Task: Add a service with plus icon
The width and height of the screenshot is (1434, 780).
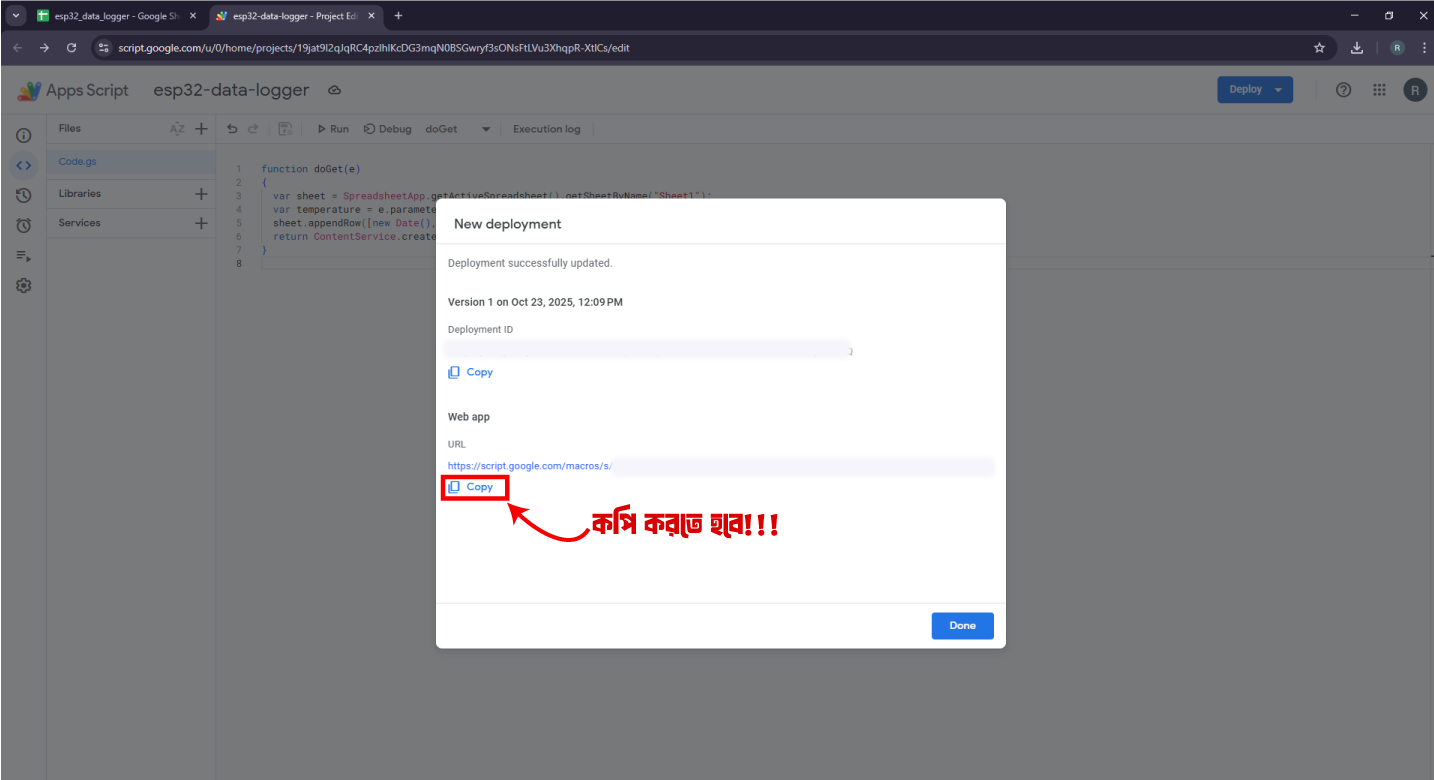Action: (201, 223)
